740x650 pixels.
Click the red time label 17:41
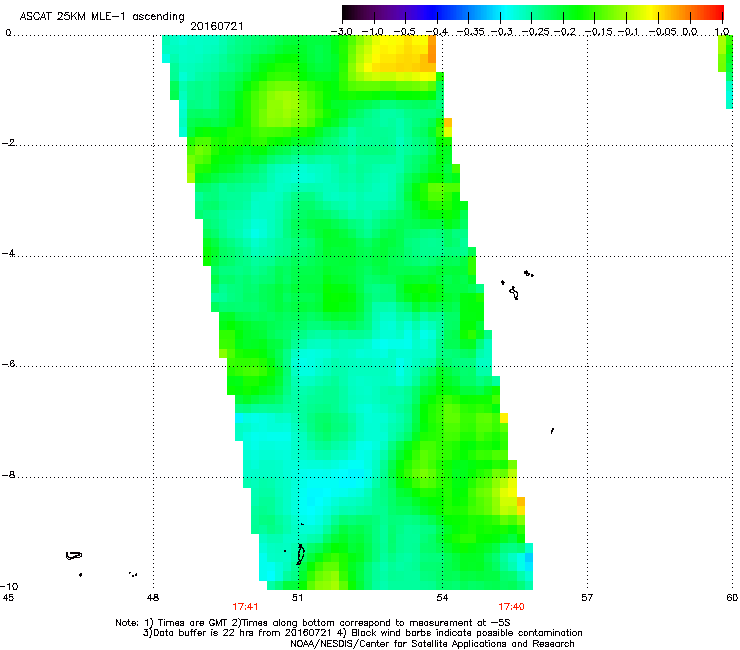coord(245,607)
